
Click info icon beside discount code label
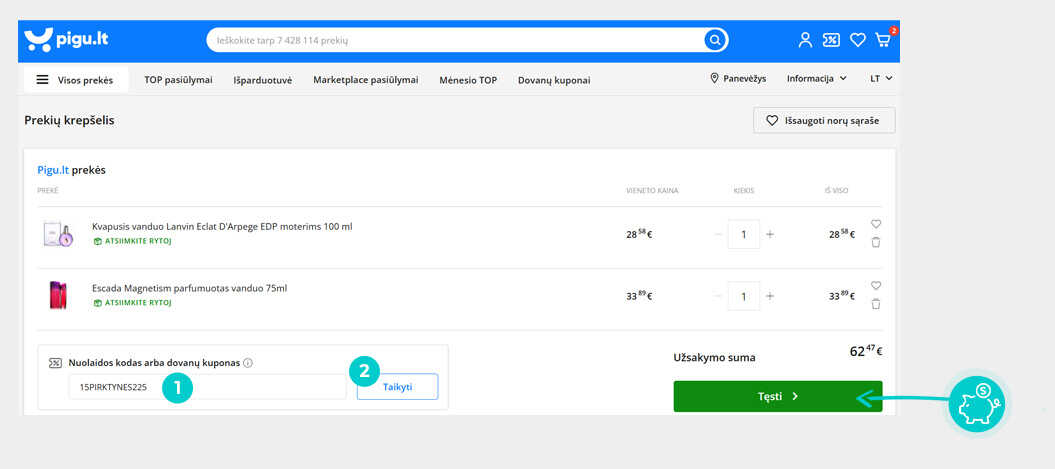click(248, 363)
